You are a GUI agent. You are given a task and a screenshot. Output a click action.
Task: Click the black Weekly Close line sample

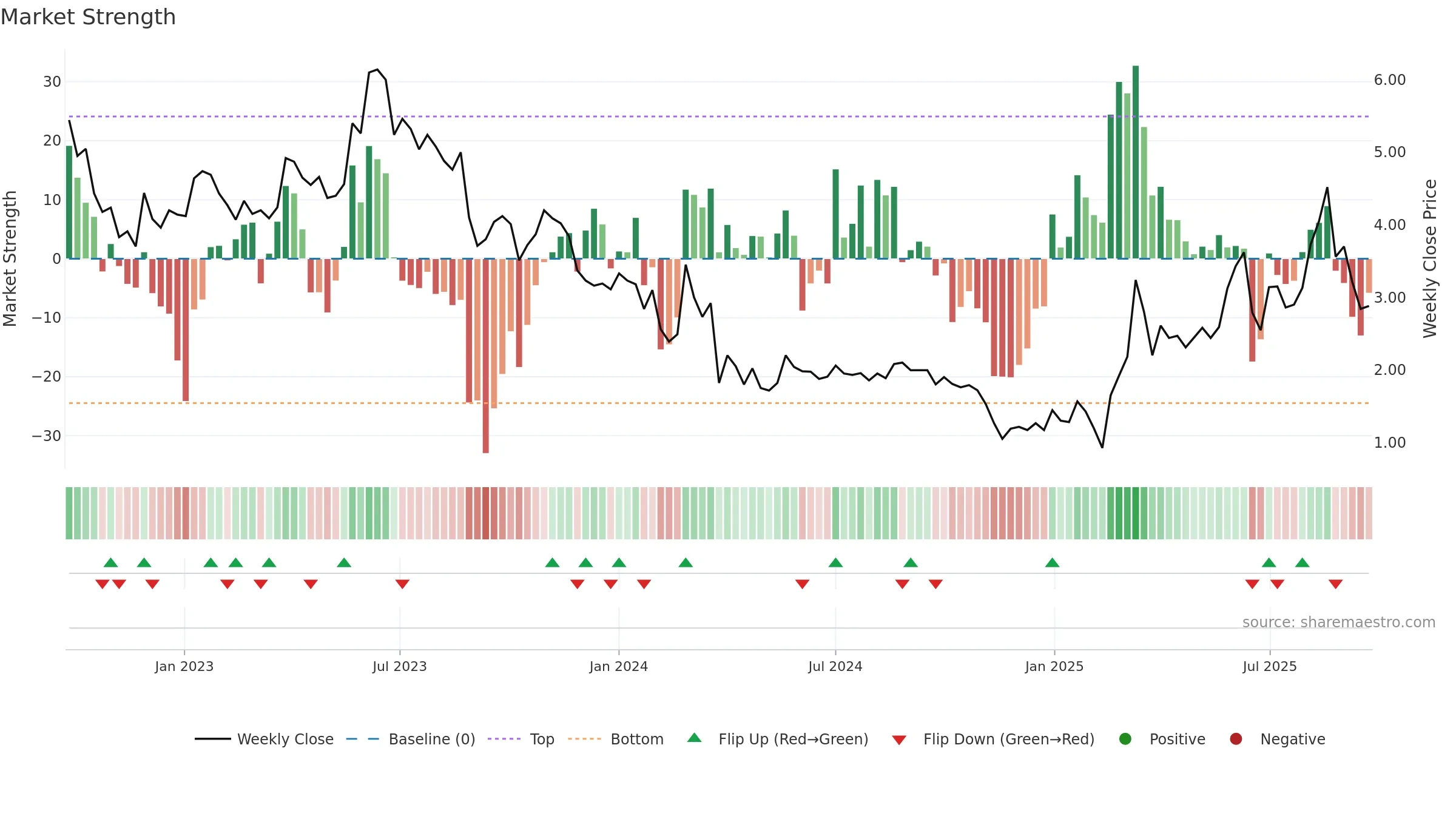[212, 739]
